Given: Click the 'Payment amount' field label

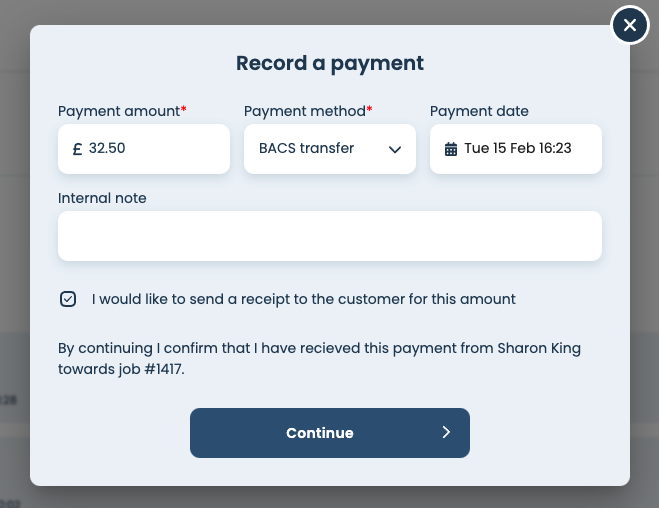Looking at the screenshot, I should (119, 111).
